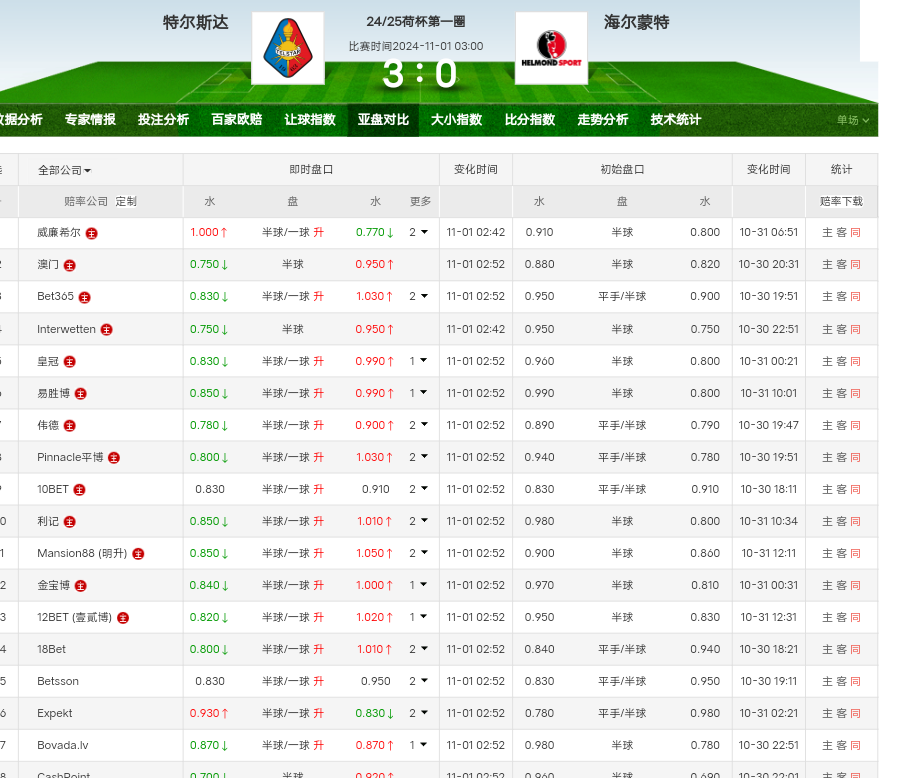900x778 pixels.
Task: Expand the 全部公司 company filter
Action: click(64, 170)
